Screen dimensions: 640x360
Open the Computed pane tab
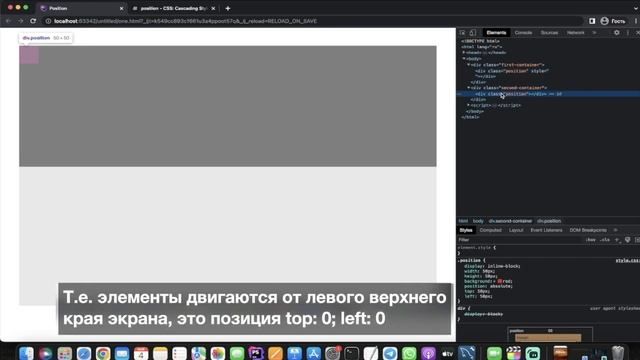[x=491, y=230]
